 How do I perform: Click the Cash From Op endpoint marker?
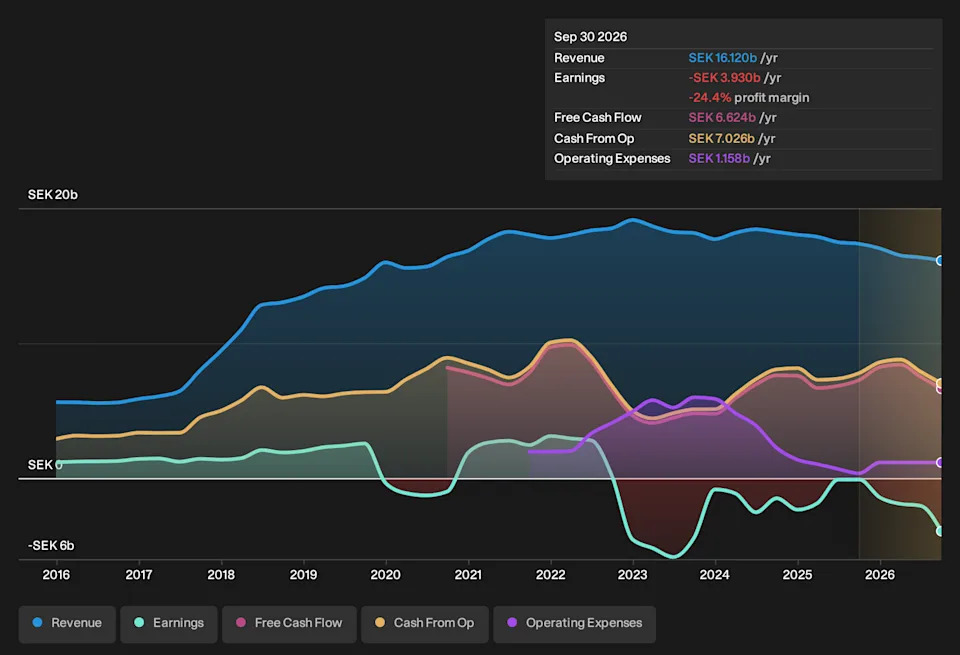[939, 383]
